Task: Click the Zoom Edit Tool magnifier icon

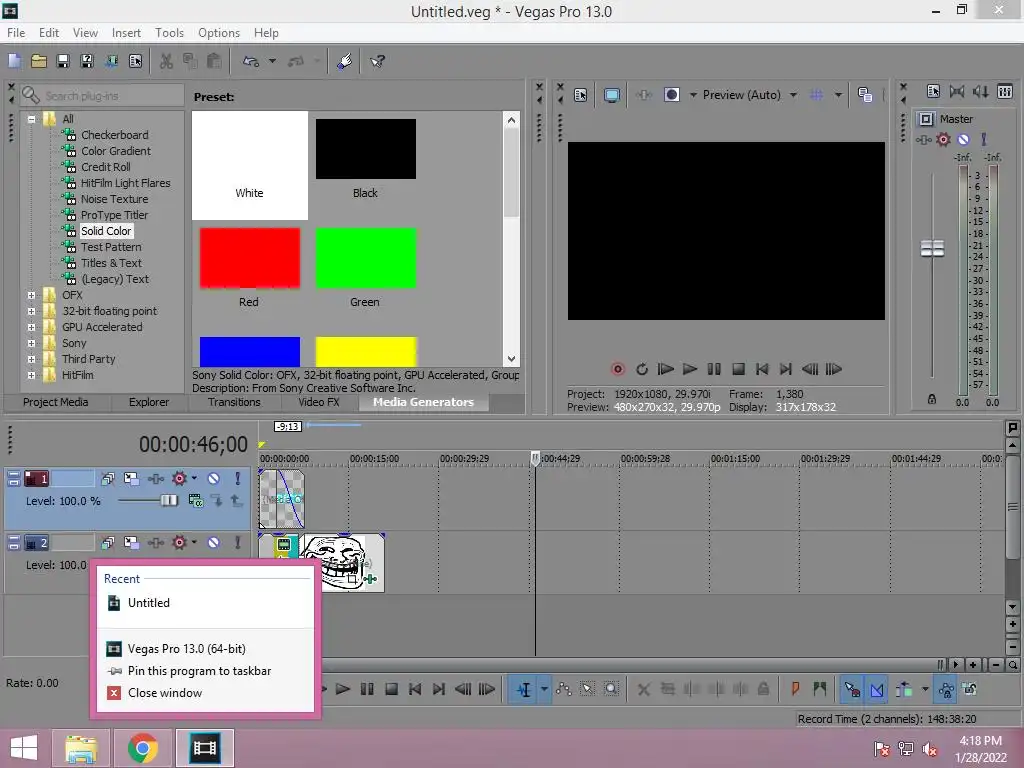Action: tap(611, 689)
